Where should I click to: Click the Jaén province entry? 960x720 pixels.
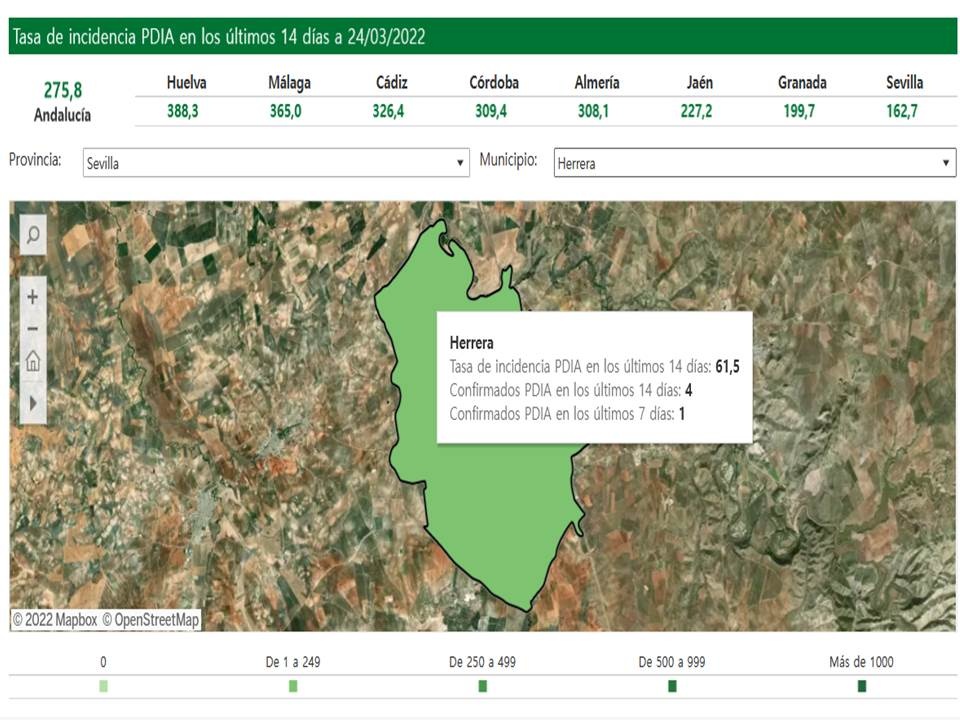[699, 83]
